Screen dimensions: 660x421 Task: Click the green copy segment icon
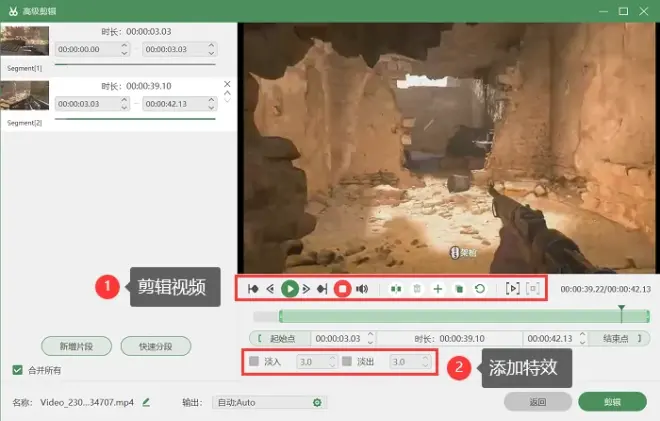tap(459, 289)
